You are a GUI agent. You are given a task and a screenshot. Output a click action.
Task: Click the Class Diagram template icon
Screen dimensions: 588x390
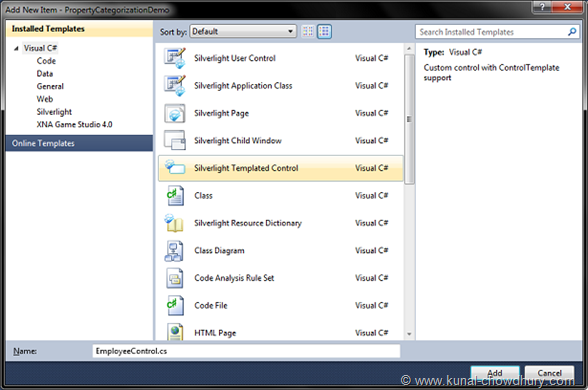click(174, 250)
